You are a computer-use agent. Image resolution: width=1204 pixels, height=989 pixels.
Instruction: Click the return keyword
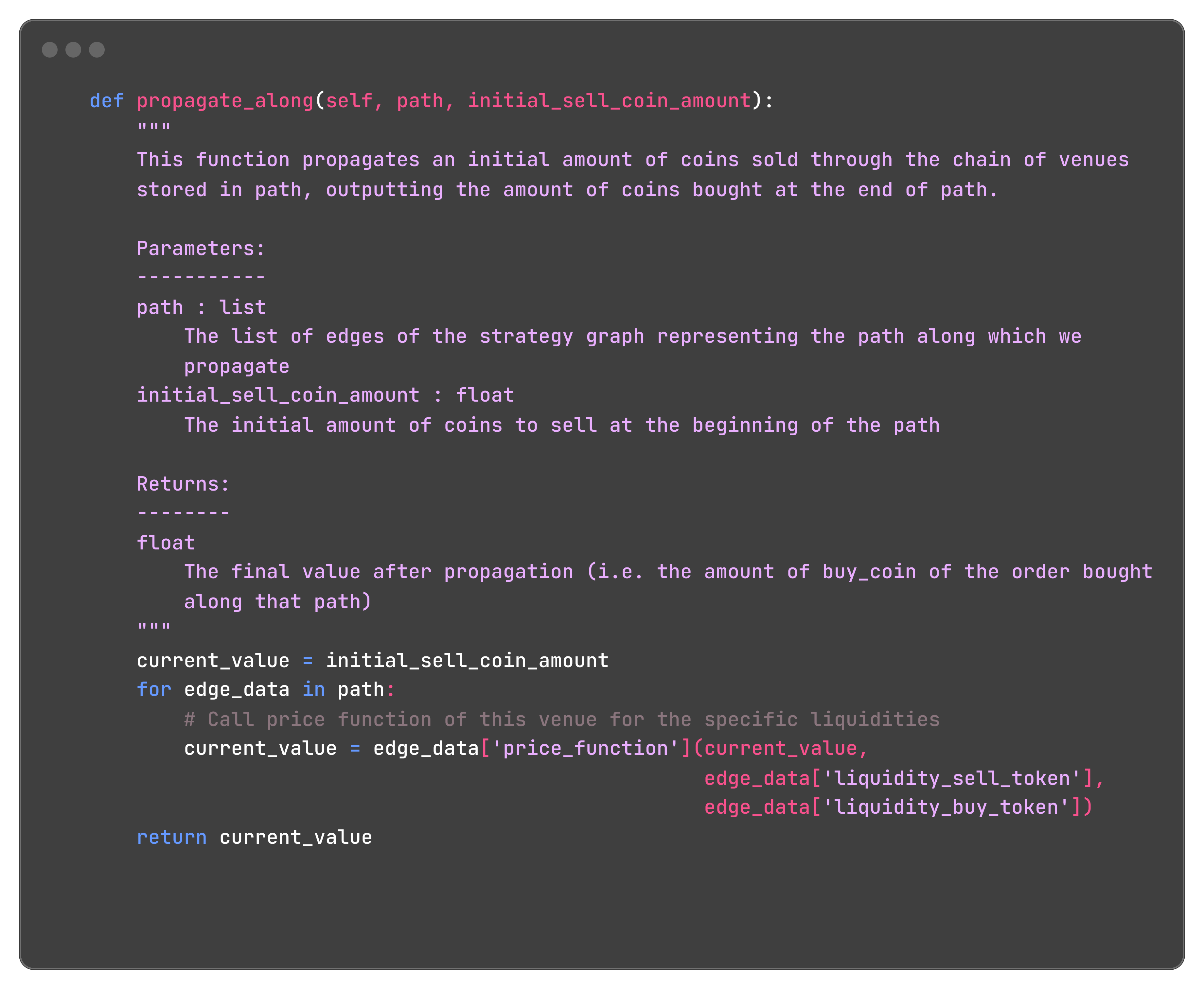[x=171, y=837]
